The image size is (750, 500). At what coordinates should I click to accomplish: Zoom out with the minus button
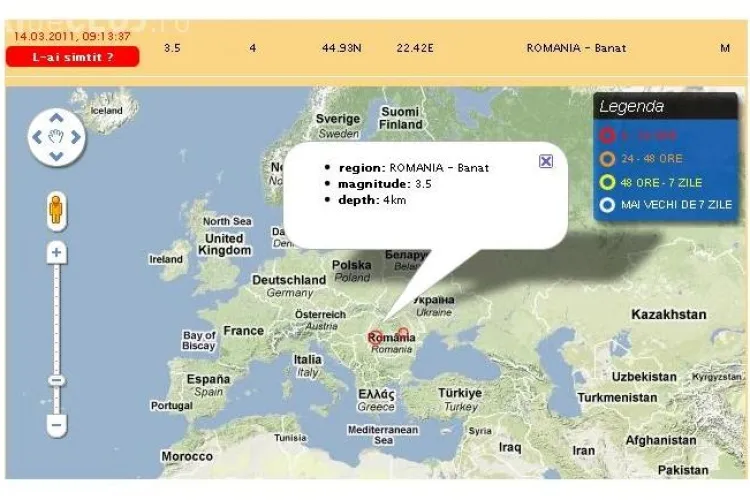[56, 425]
